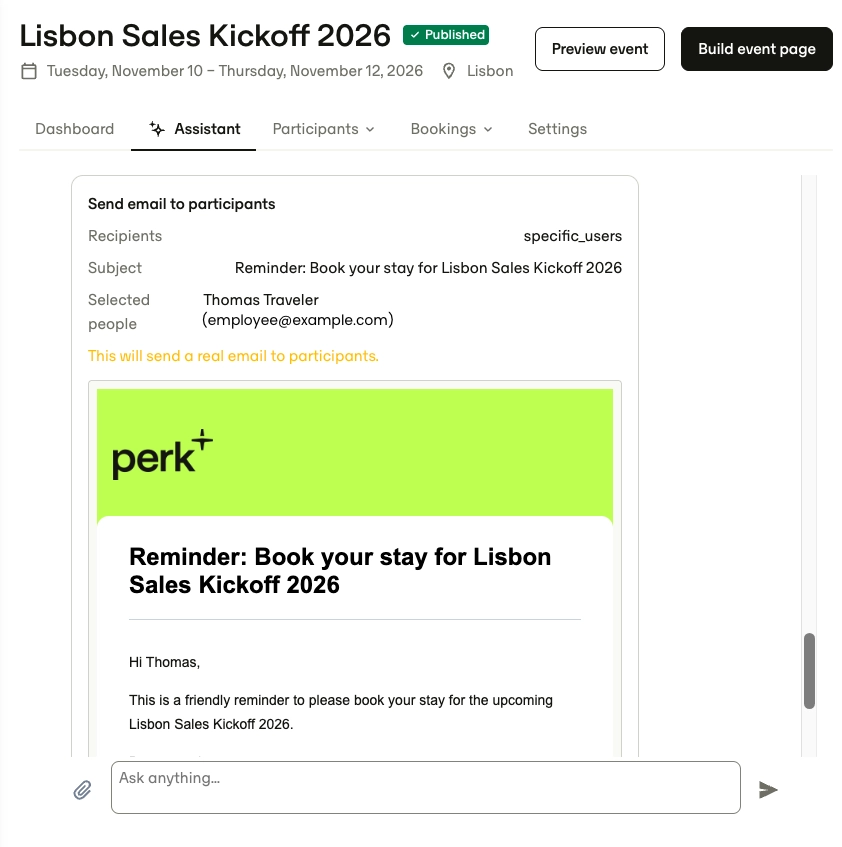
Task: Expand the Bookings dropdown chevron
Action: coord(488,130)
